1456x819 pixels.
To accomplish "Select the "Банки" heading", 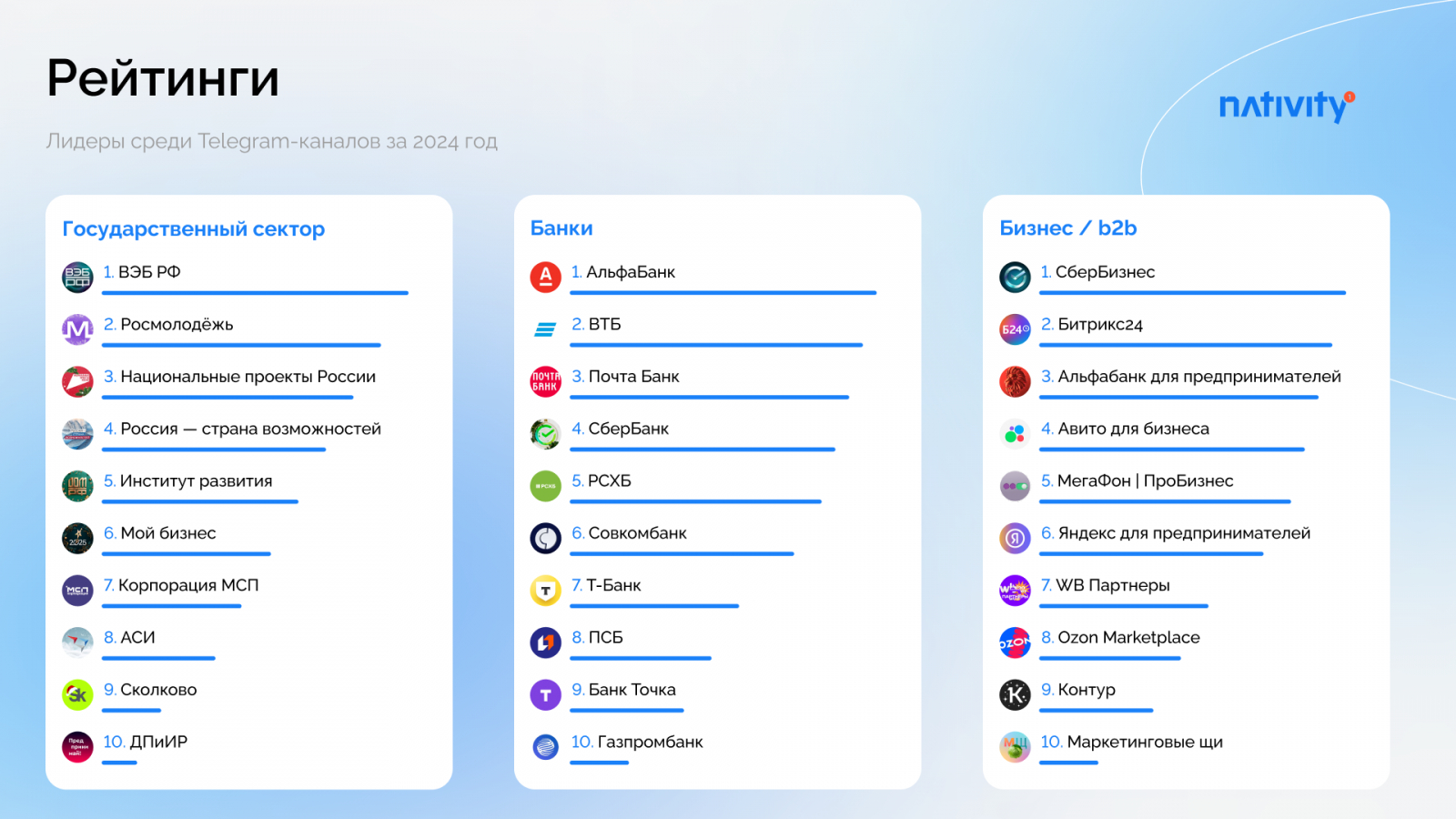I will 561,228.
